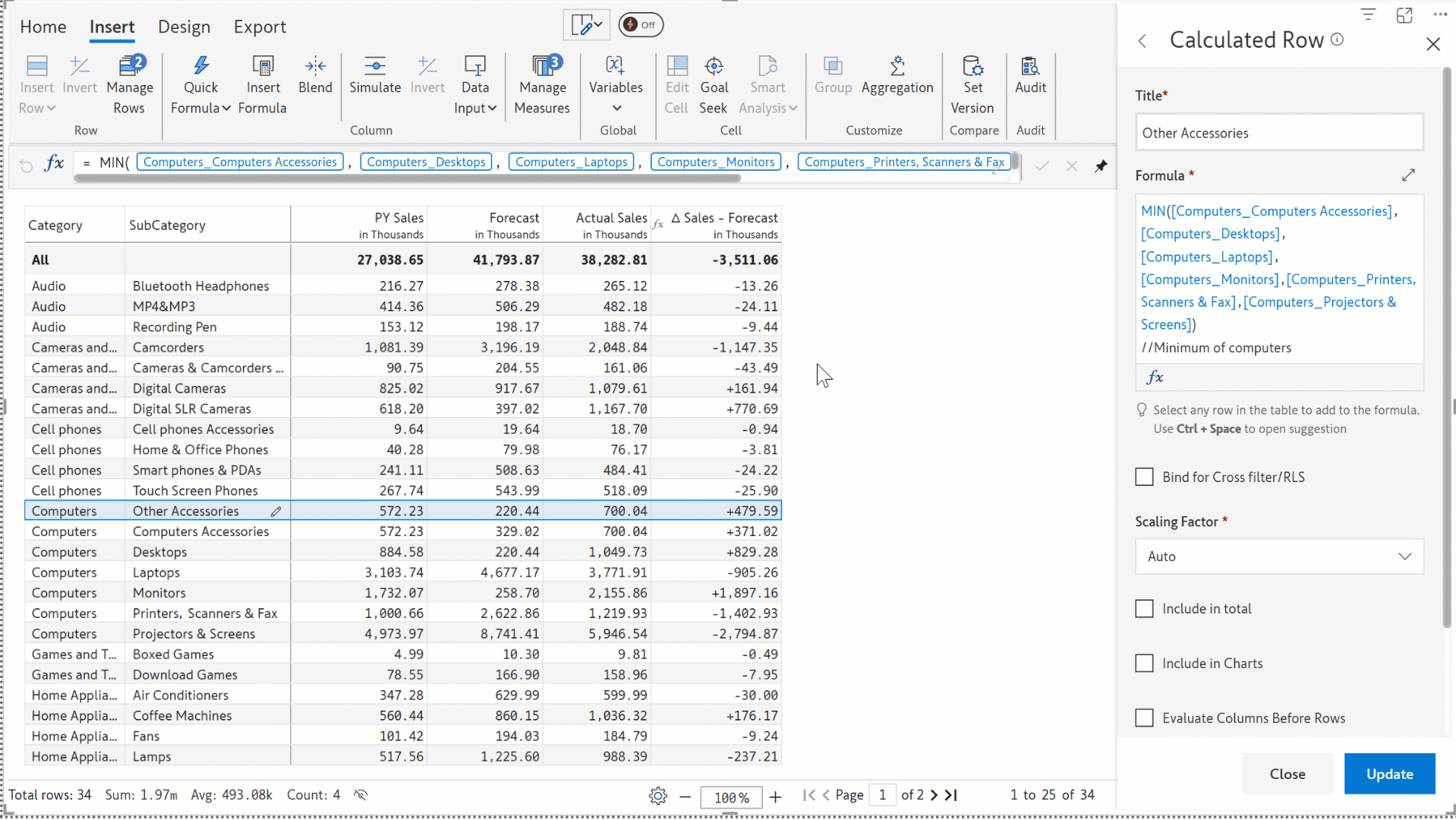1456x820 pixels.
Task: Click the Title input field
Action: tap(1279, 133)
